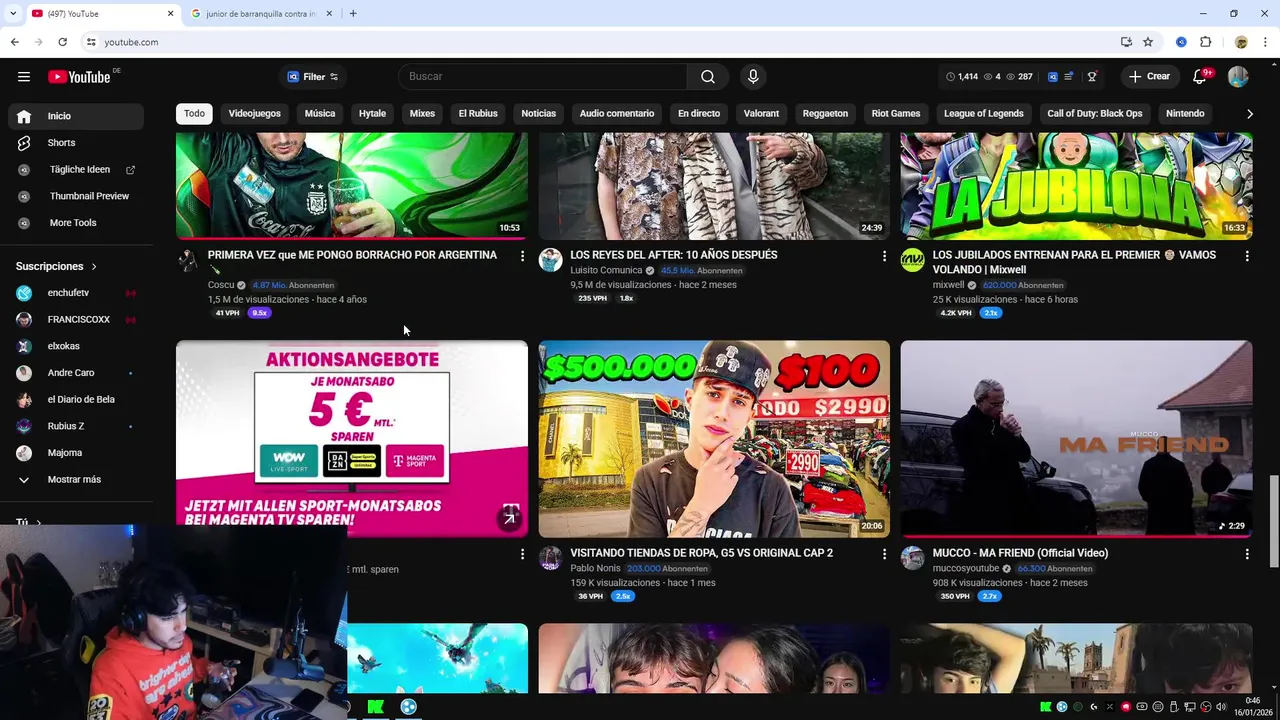Open Coscu channel avatar
Viewport: 1280px width, 720px height.
click(x=188, y=261)
